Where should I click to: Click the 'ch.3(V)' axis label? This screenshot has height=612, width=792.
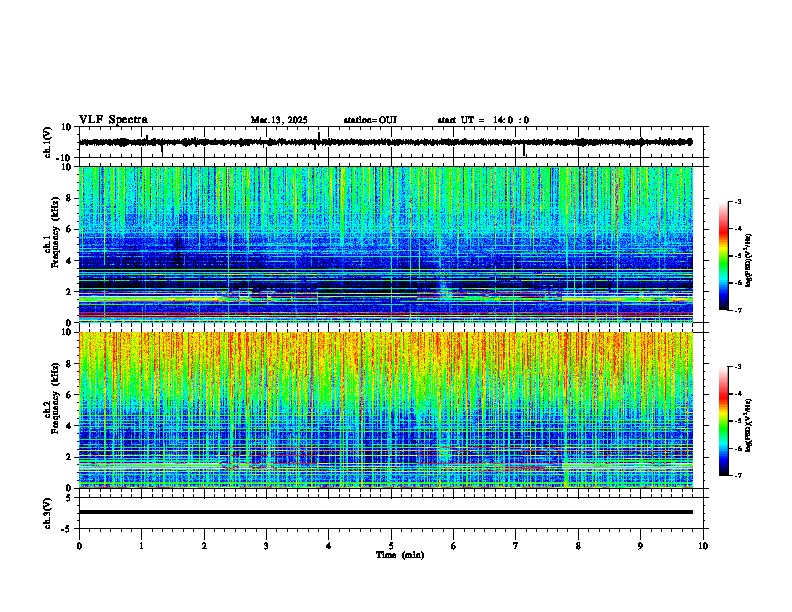click(48, 514)
